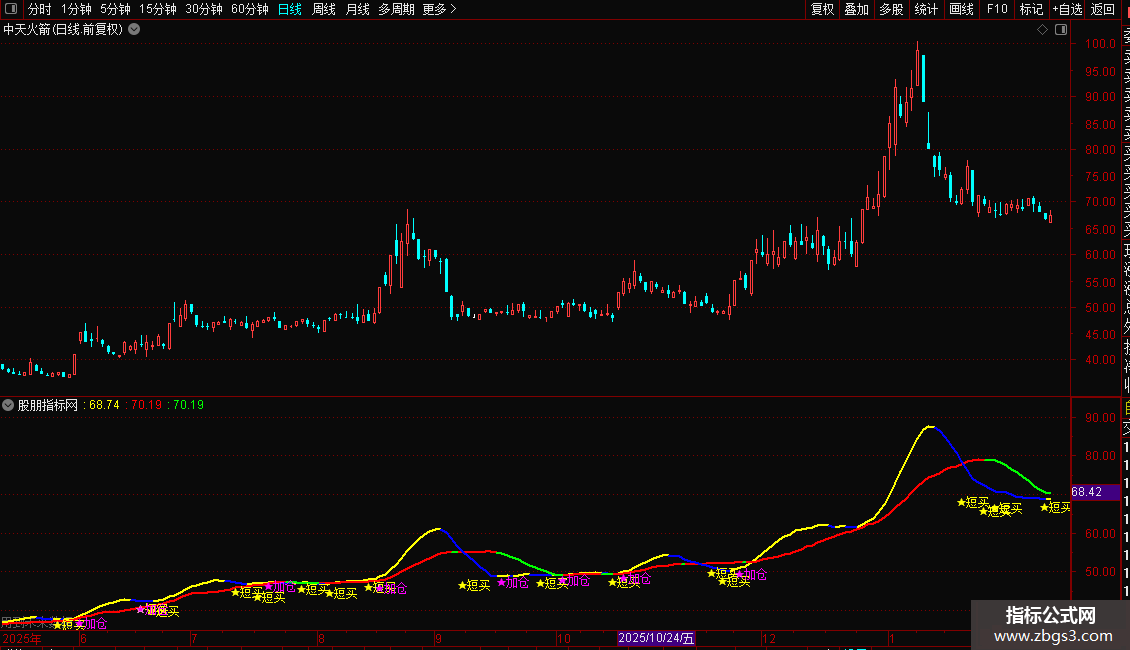
Task: Open the 多周期 multi-period view
Action: click(x=396, y=9)
